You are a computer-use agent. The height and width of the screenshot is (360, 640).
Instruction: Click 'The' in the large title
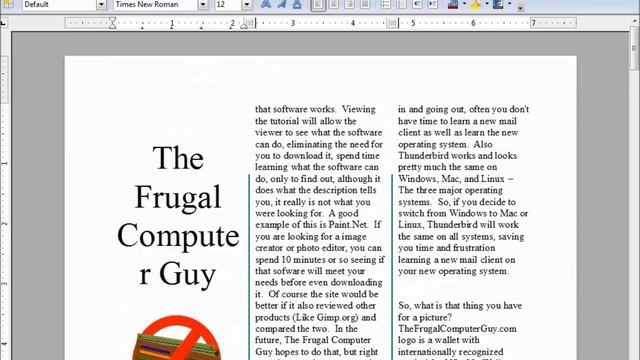[178, 158]
